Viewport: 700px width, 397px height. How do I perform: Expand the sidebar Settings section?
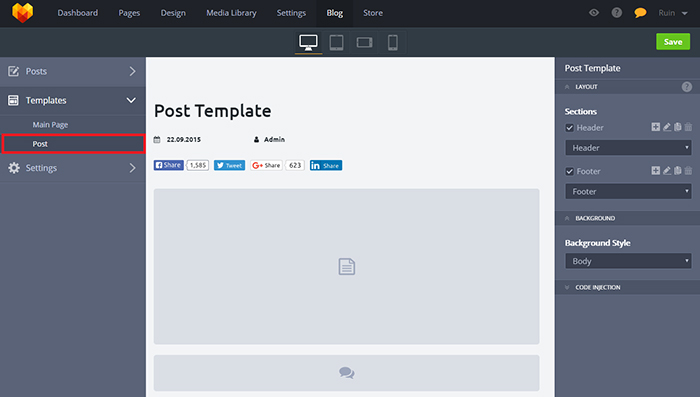point(73,168)
